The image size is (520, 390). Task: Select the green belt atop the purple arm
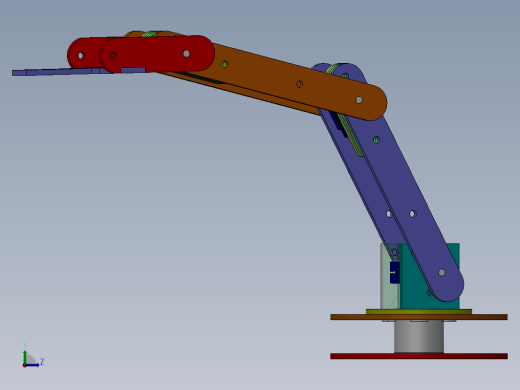coord(332,69)
